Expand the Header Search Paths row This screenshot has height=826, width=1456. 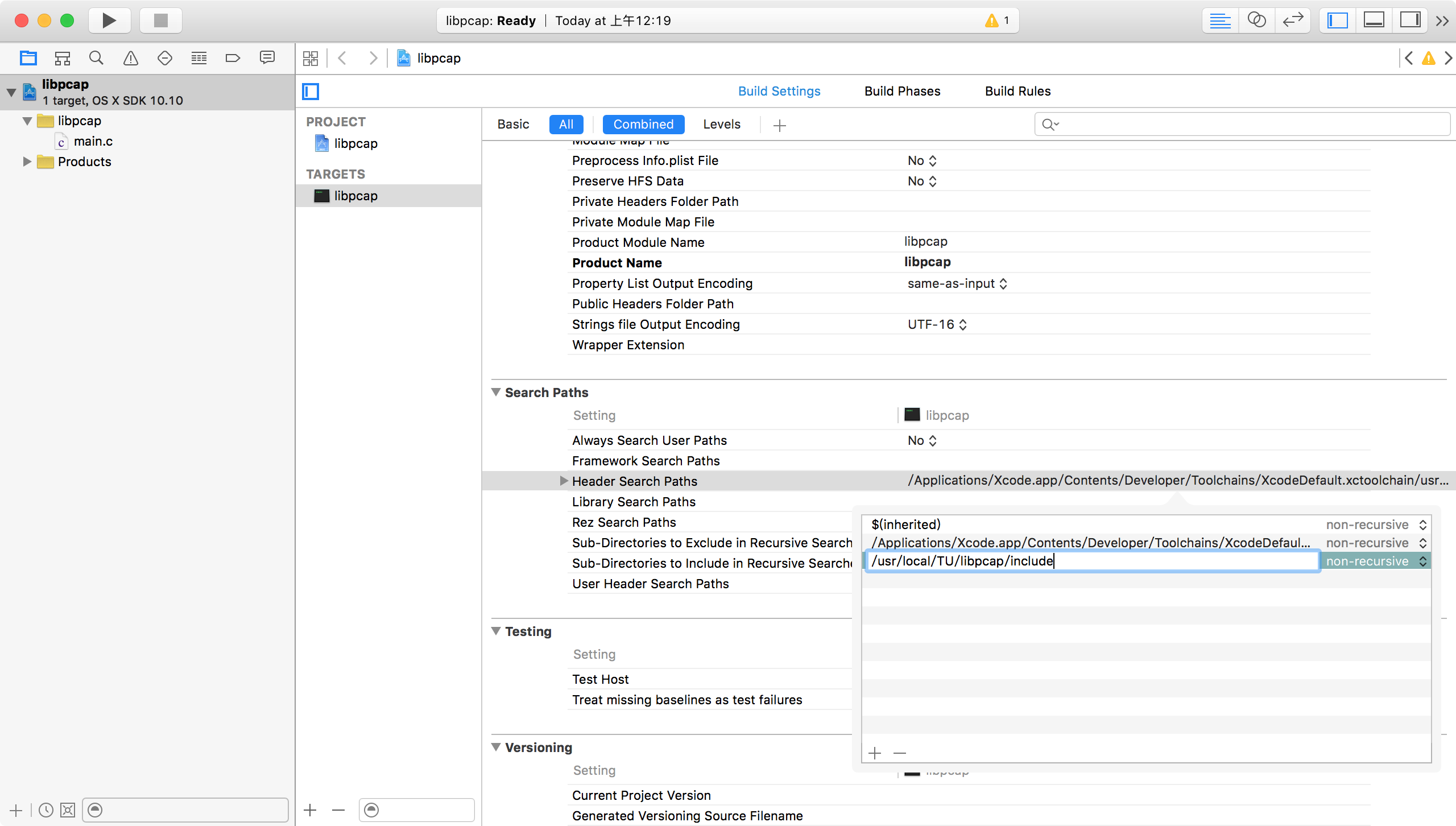tap(564, 481)
